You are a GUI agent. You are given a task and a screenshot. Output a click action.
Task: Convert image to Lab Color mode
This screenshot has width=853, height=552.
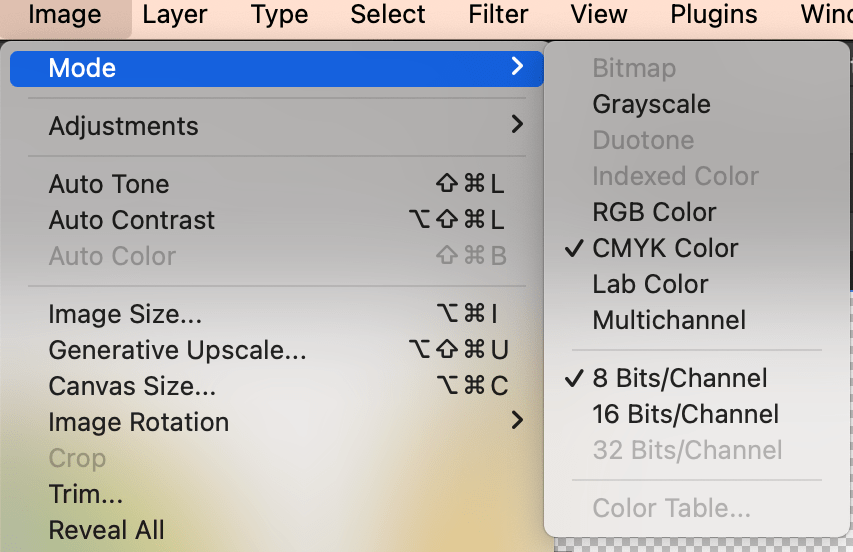650,284
